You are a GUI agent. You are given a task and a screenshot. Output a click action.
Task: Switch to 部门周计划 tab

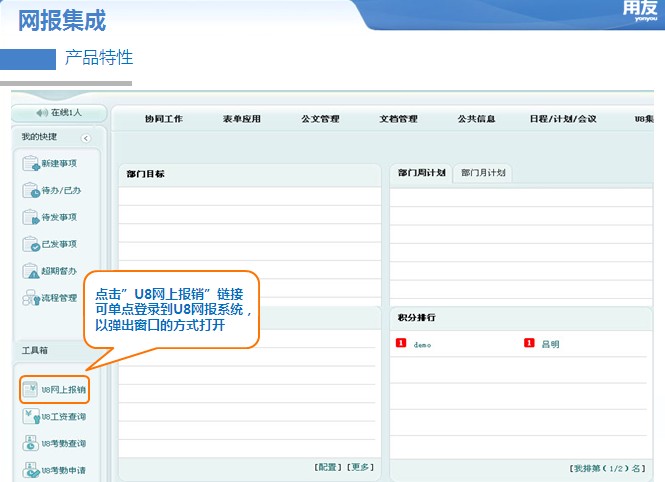(x=421, y=173)
